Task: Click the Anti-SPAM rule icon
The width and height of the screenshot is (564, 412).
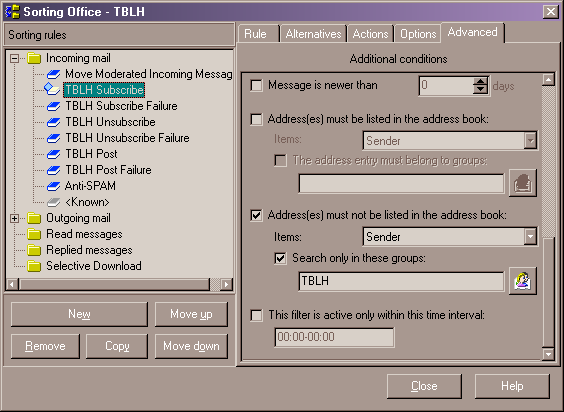Action: (x=54, y=186)
